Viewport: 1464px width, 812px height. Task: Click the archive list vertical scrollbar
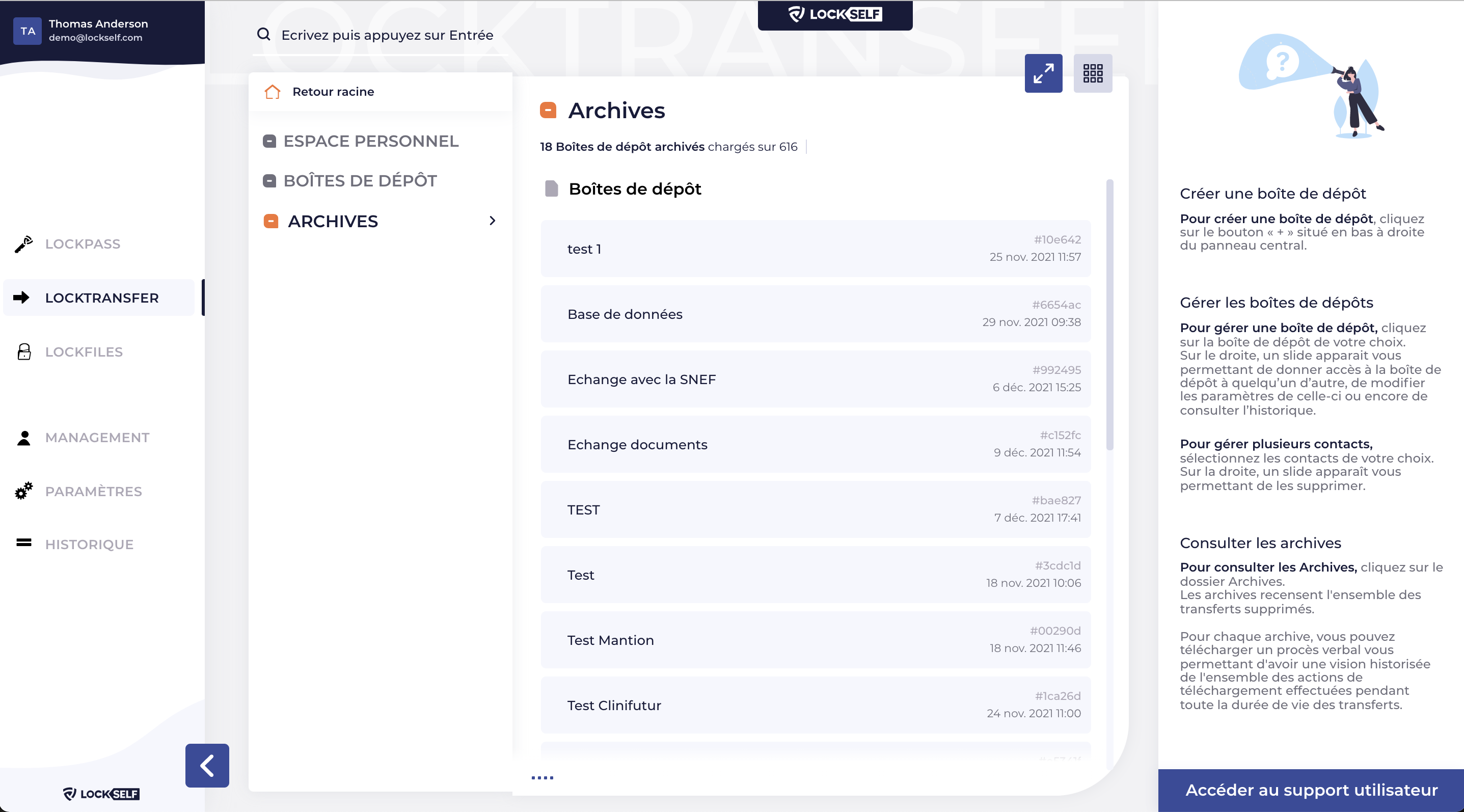coord(1109,315)
